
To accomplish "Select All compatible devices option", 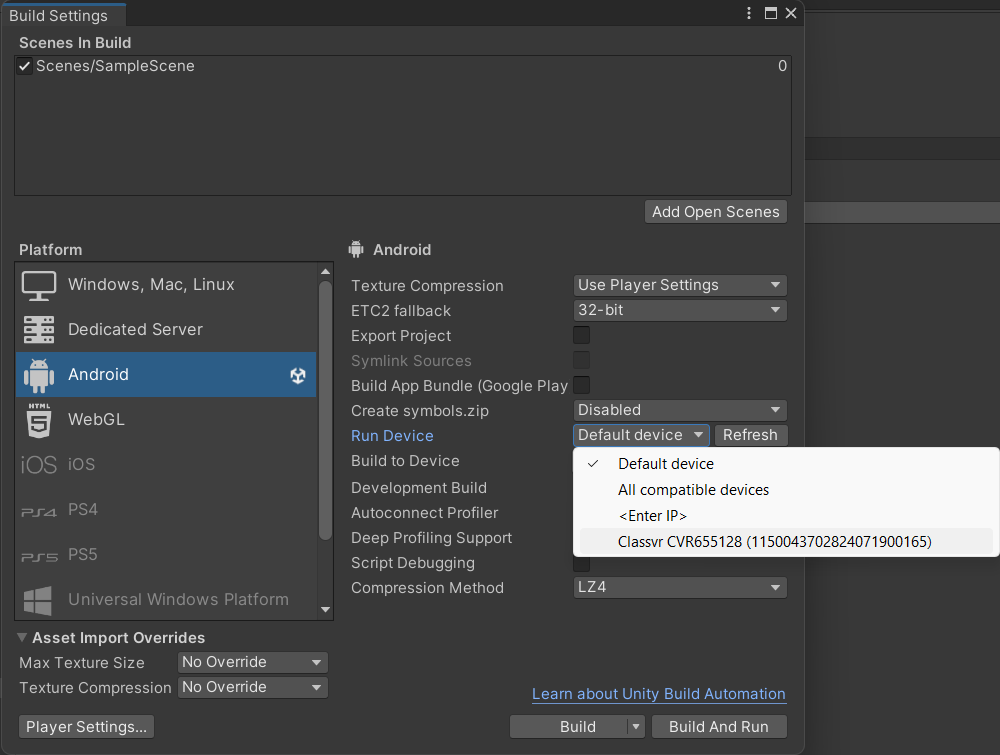I will [x=693, y=490].
